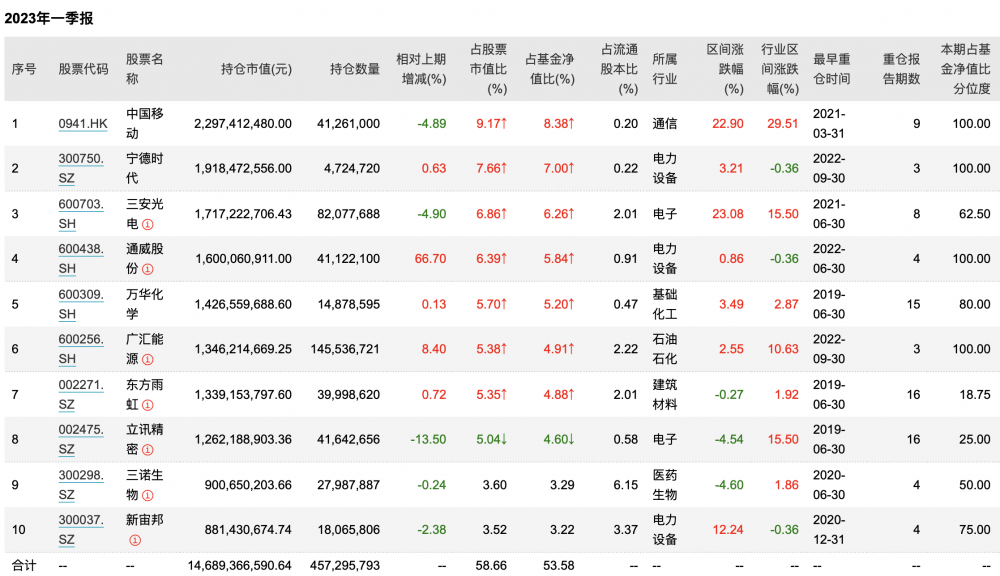Image resolution: width=1000 pixels, height=576 pixels.
Task: Click the red info icon beside 三安光电
Action: tap(147, 225)
